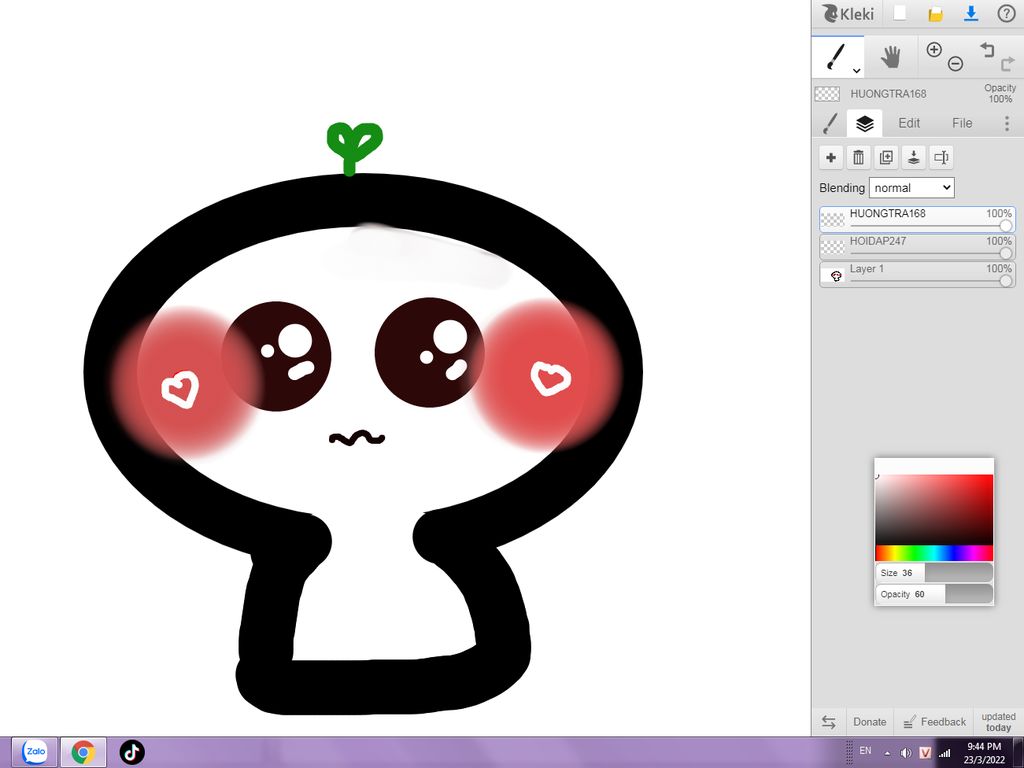Open Zalo from the taskbar
The width and height of the screenshot is (1024, 768).
35,752
